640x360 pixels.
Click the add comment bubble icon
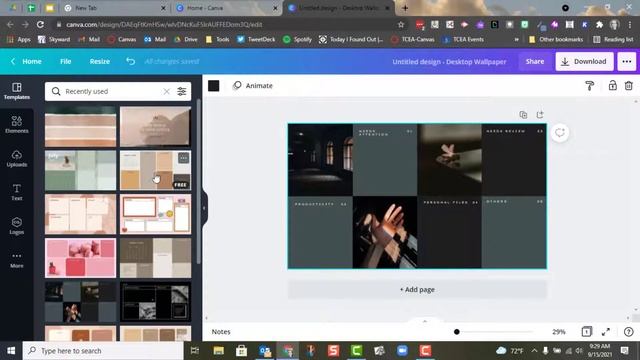pyautogui.click(x=560, y=133)
